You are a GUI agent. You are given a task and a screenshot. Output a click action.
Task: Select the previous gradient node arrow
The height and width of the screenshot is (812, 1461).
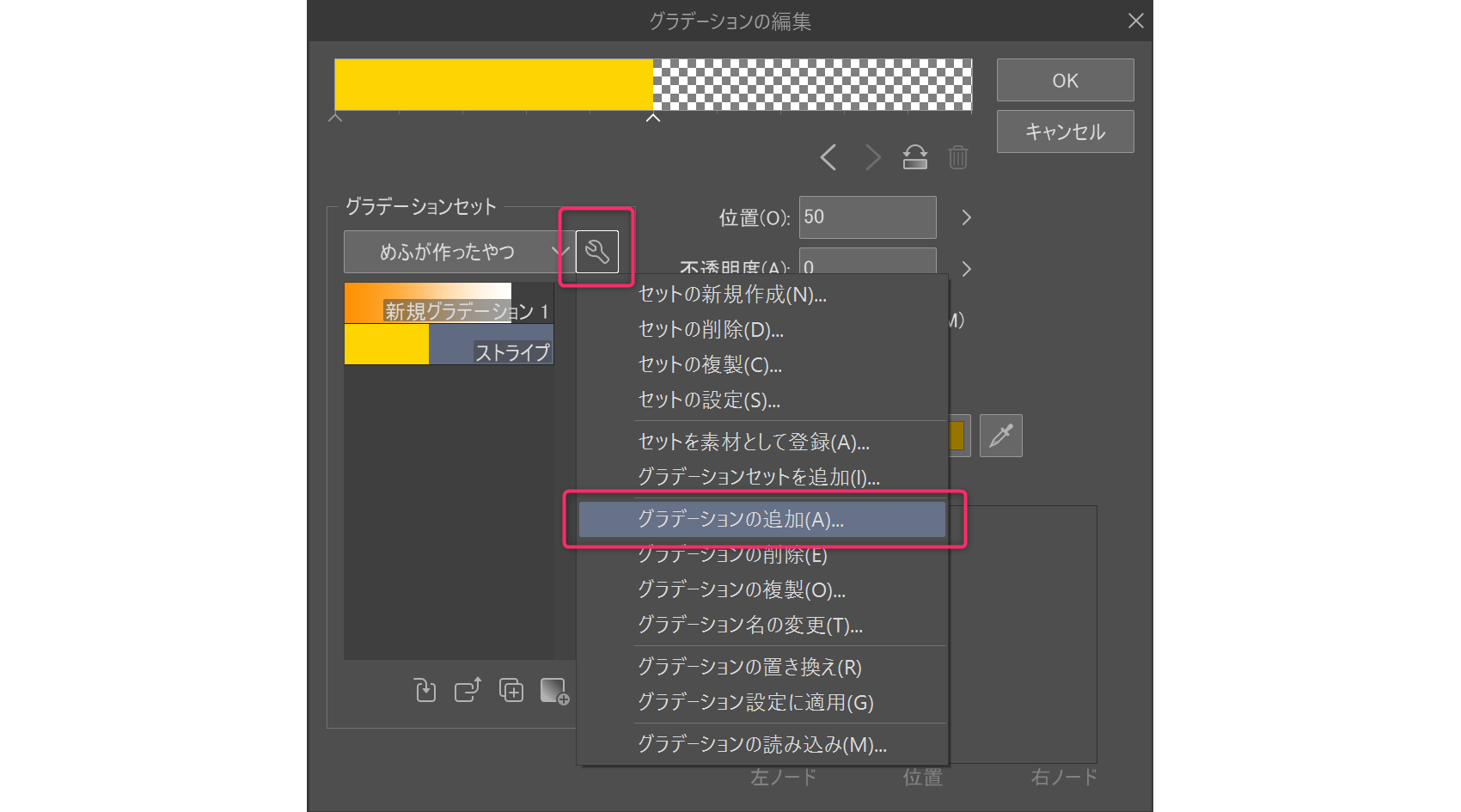(828, 158)
